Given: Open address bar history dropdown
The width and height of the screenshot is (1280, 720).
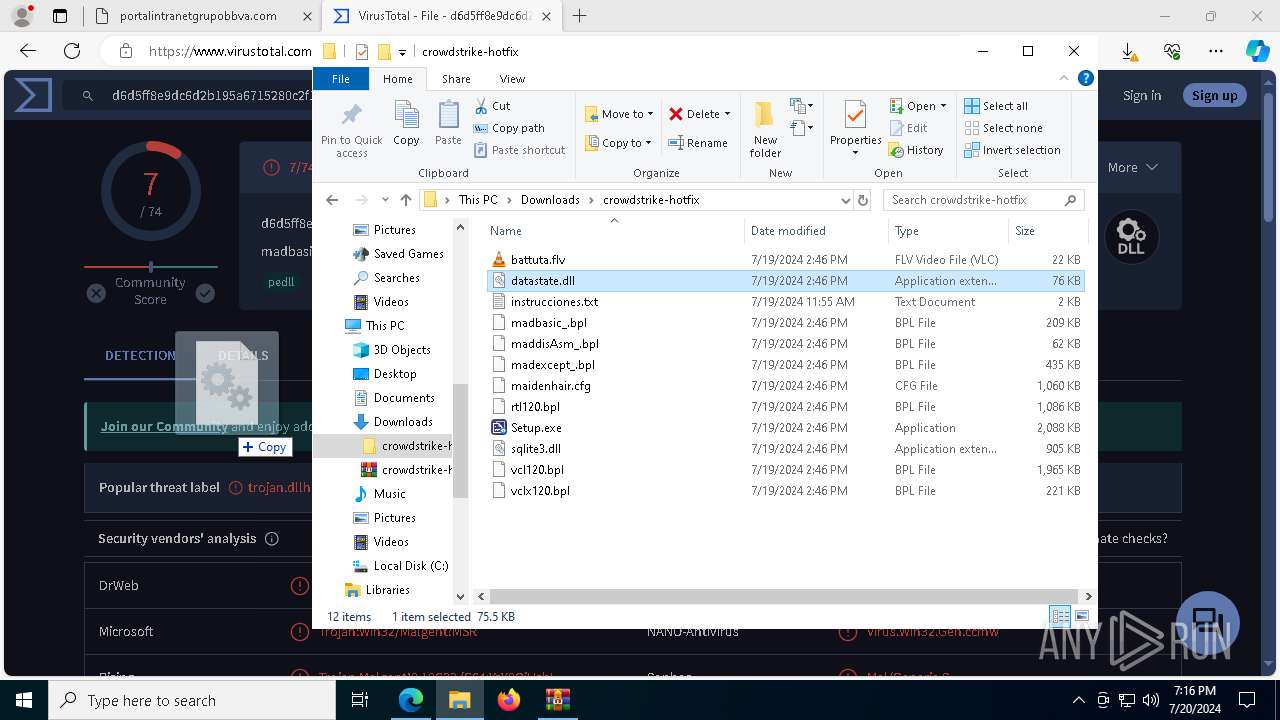Looking at the screenshot, I should 845,200.
